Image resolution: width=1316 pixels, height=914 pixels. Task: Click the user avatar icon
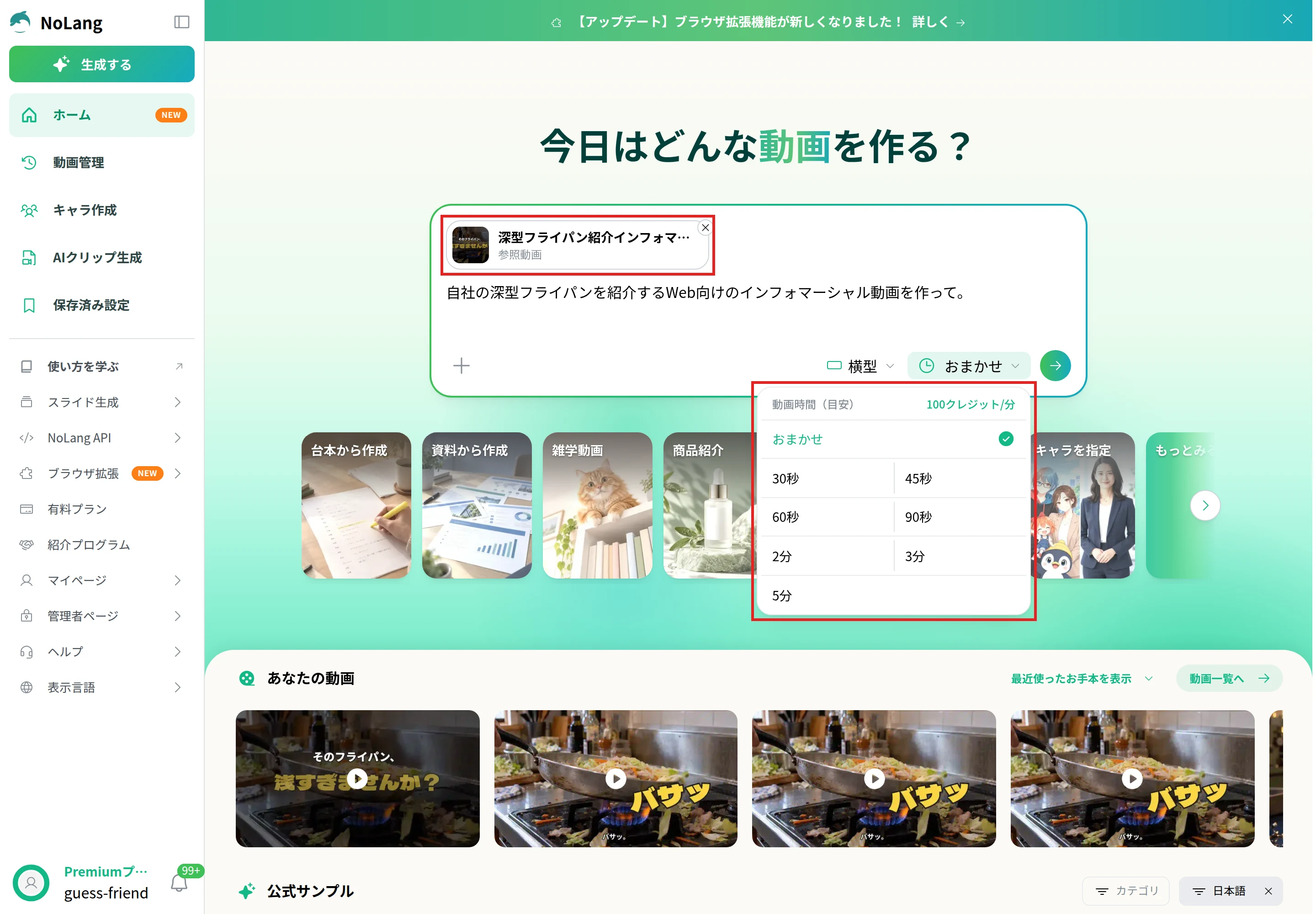coord(31,882)
